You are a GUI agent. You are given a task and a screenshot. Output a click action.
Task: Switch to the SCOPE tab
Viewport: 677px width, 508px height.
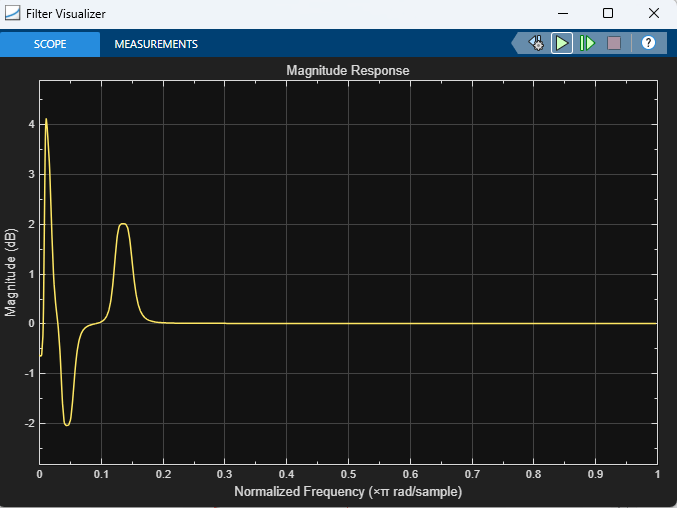coord(50,44)
